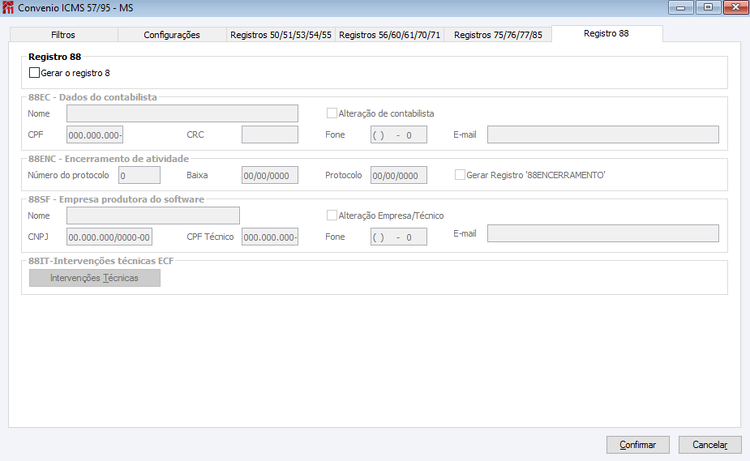Check Gerar Registro '88ENCERRAMENTO' option
Image resolution: width=750 pixels, height=461 pixels.
click(x=460, y=175)
